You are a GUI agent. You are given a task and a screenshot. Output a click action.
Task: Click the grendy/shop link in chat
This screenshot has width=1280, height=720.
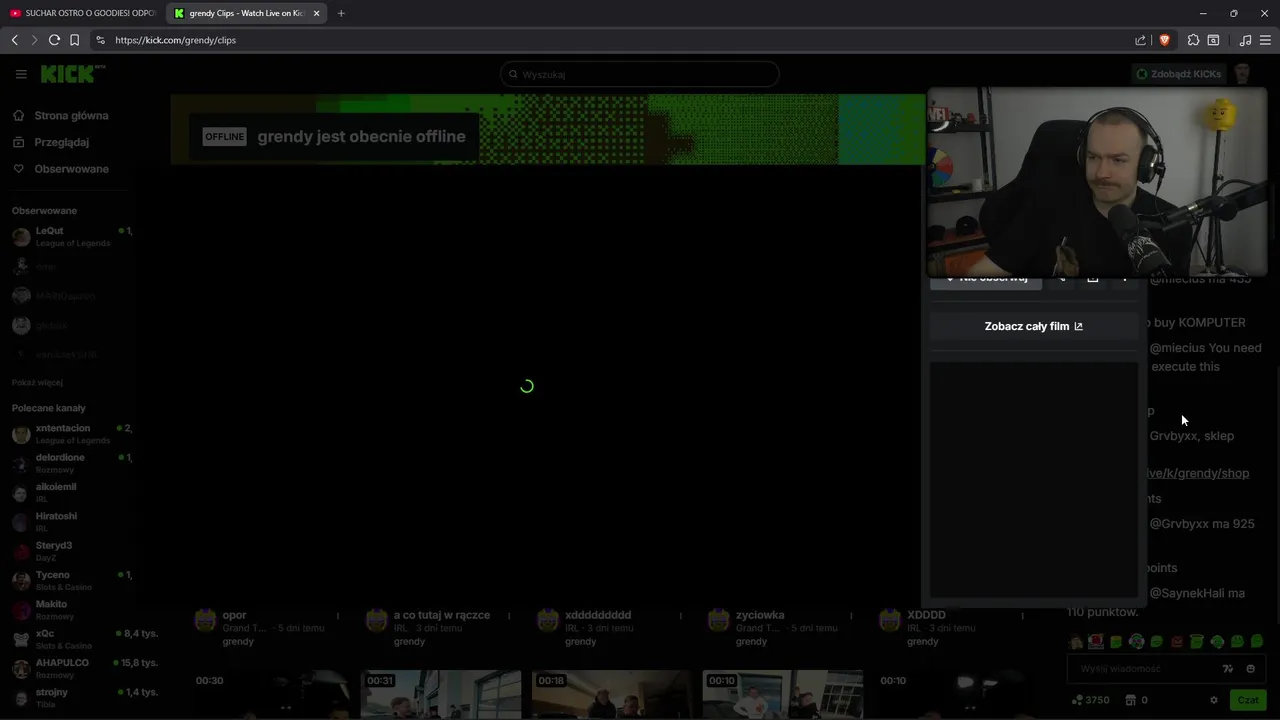pos(1198,473)
